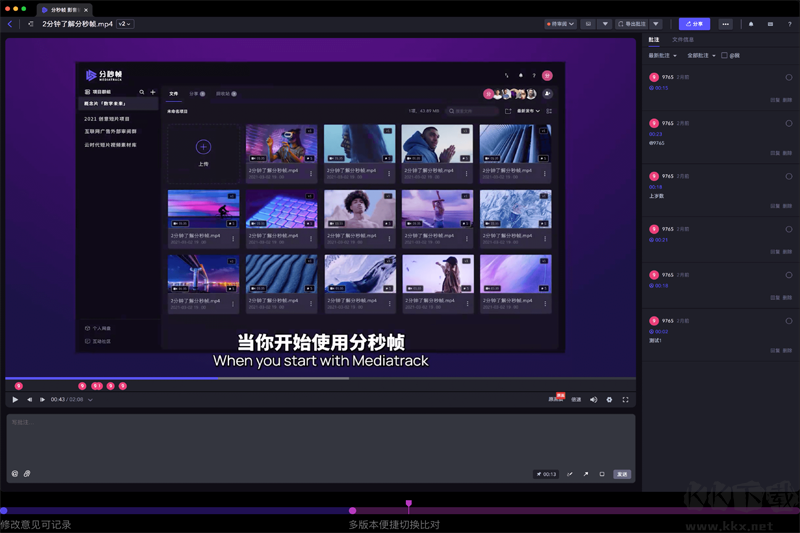The height and width of the screenshot is (533, 800).
Task: Select the pencil draw tool in the comment box
Action: tap(569, 474)
